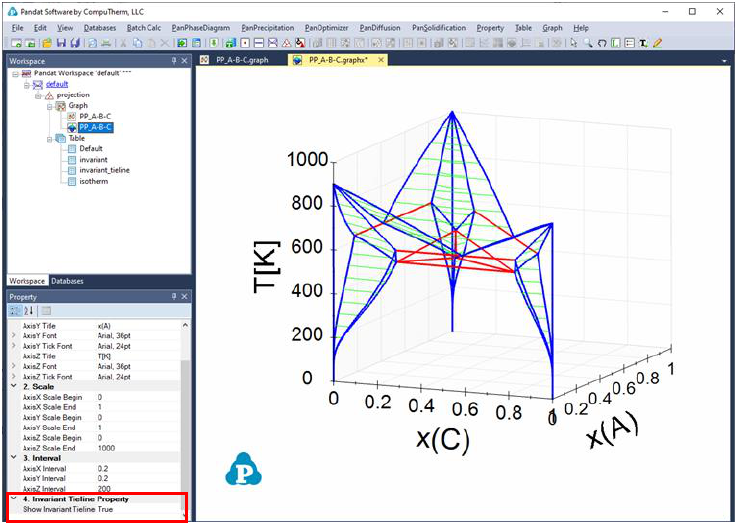This screenshot has width=736, height=523.
Task: Toggle the Show Invariant Tieline True value
Action: tap(105, 509)
